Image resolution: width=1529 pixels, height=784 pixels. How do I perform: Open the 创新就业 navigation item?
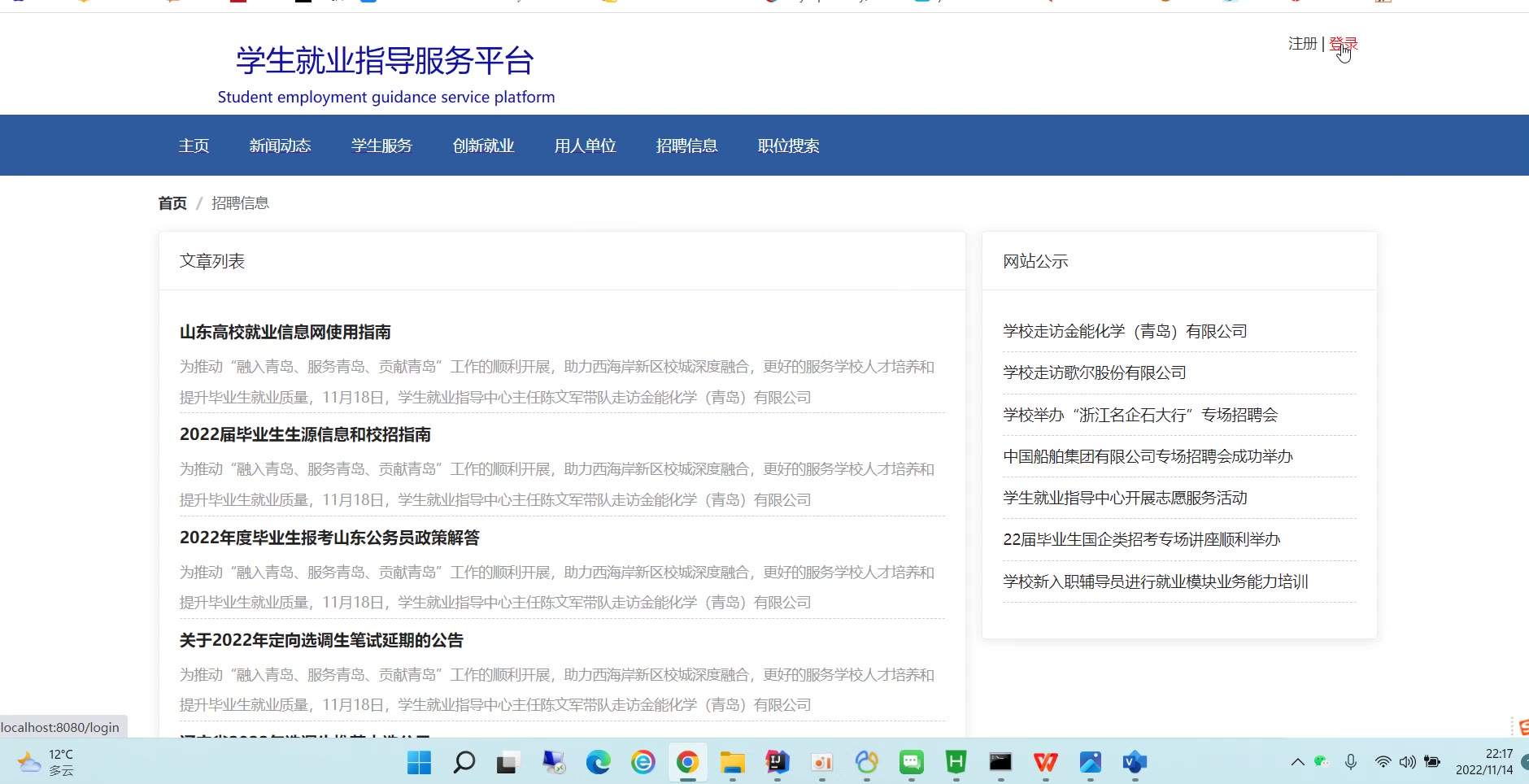483,146
